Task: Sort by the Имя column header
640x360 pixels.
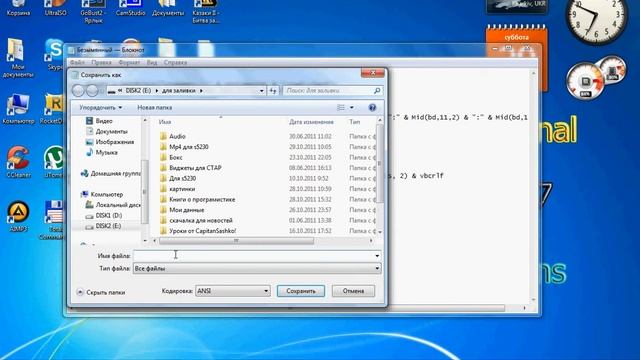Action: pos(165,122)
